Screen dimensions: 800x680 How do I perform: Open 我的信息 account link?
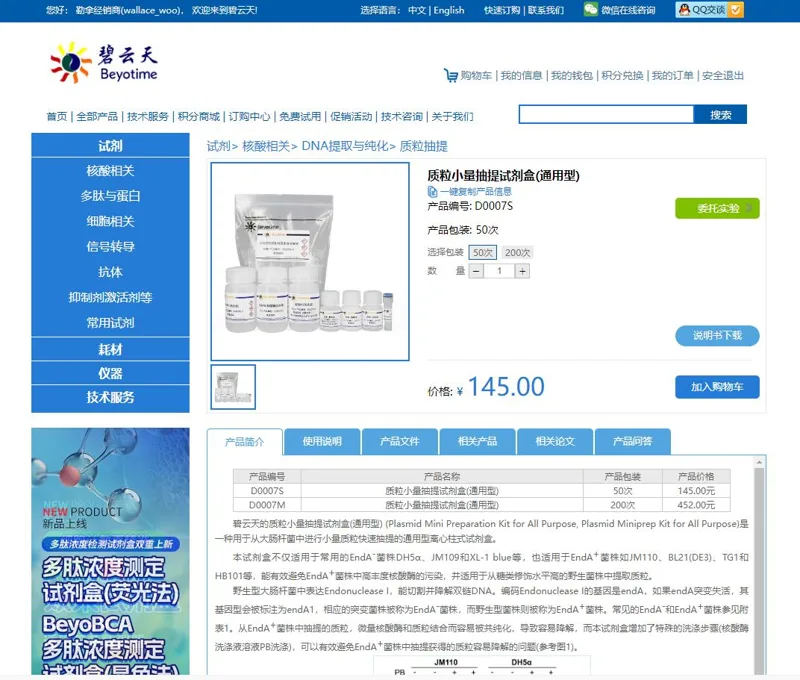[x=521, y=75]
